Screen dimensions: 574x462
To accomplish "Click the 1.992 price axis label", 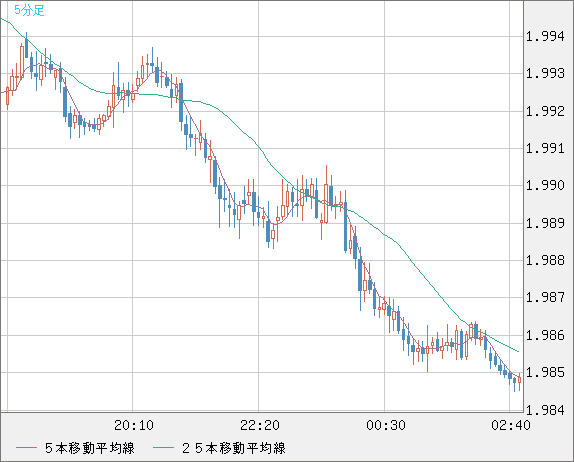I will pyautogui.click(x=545, y=111).
